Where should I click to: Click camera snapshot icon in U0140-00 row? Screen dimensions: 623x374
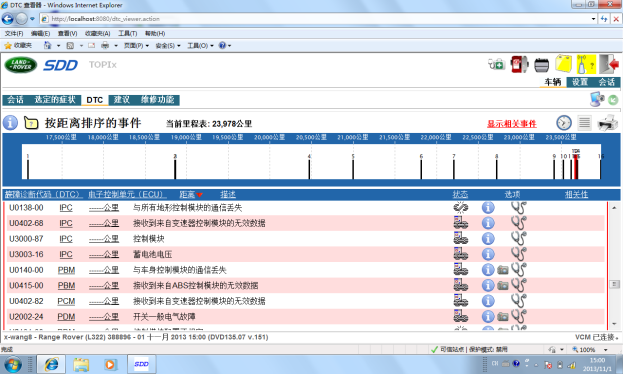pyautogui.click(x=503, y=270)
